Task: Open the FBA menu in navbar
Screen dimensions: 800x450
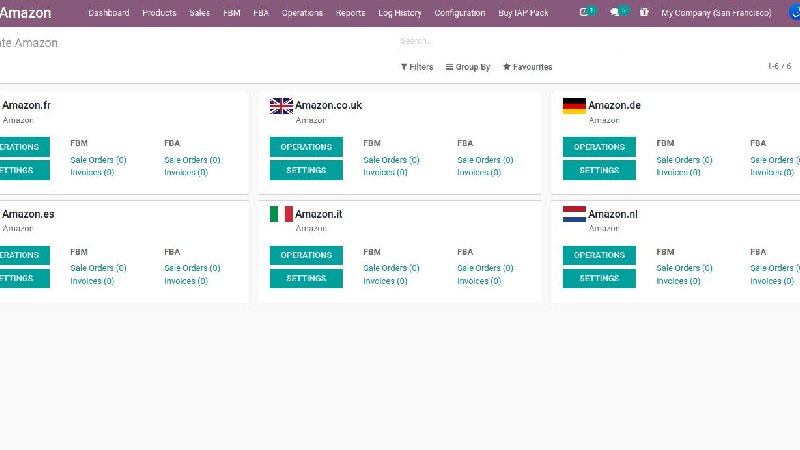Action: 261,13
